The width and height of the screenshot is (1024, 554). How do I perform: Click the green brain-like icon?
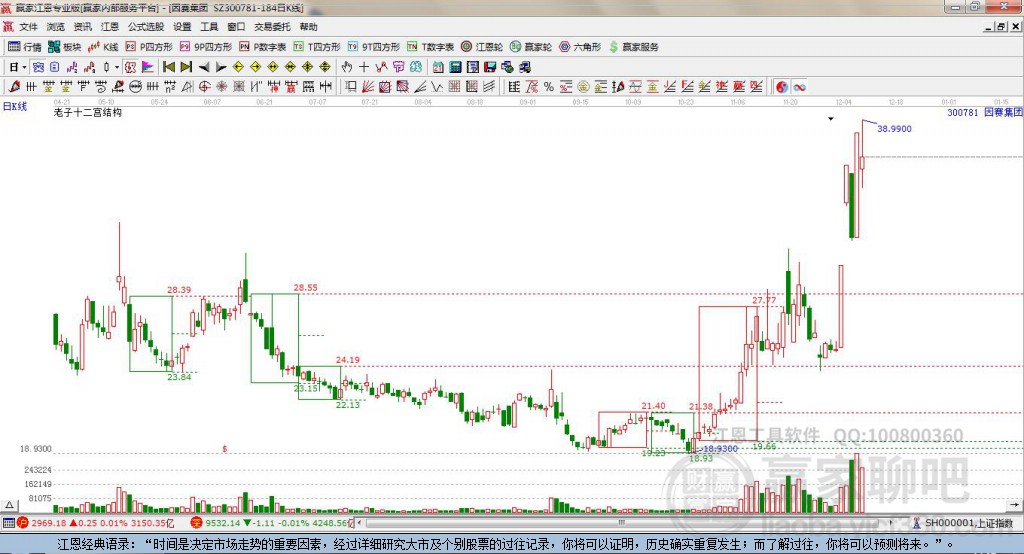pyautogui.click(x=416, y=67)
